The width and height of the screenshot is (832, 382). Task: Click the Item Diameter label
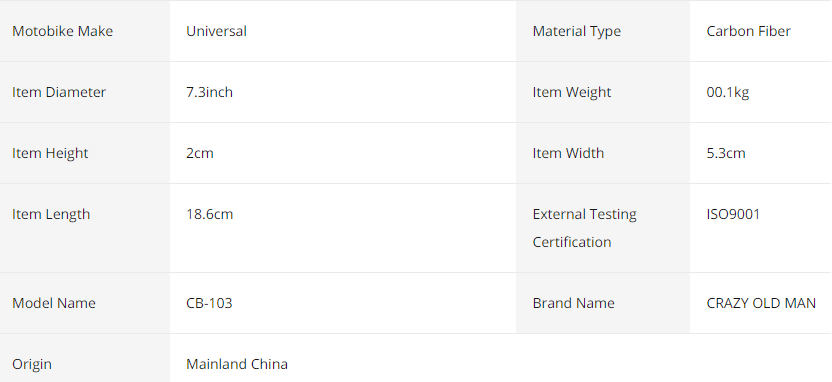(x=59, y=92)
